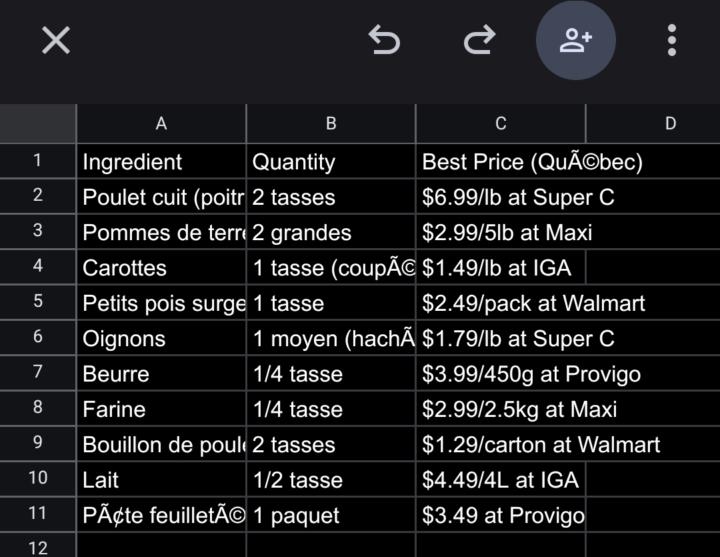
Task: Click the '$4.49/4L at IGA' cell
Action: tap(500, 480)
